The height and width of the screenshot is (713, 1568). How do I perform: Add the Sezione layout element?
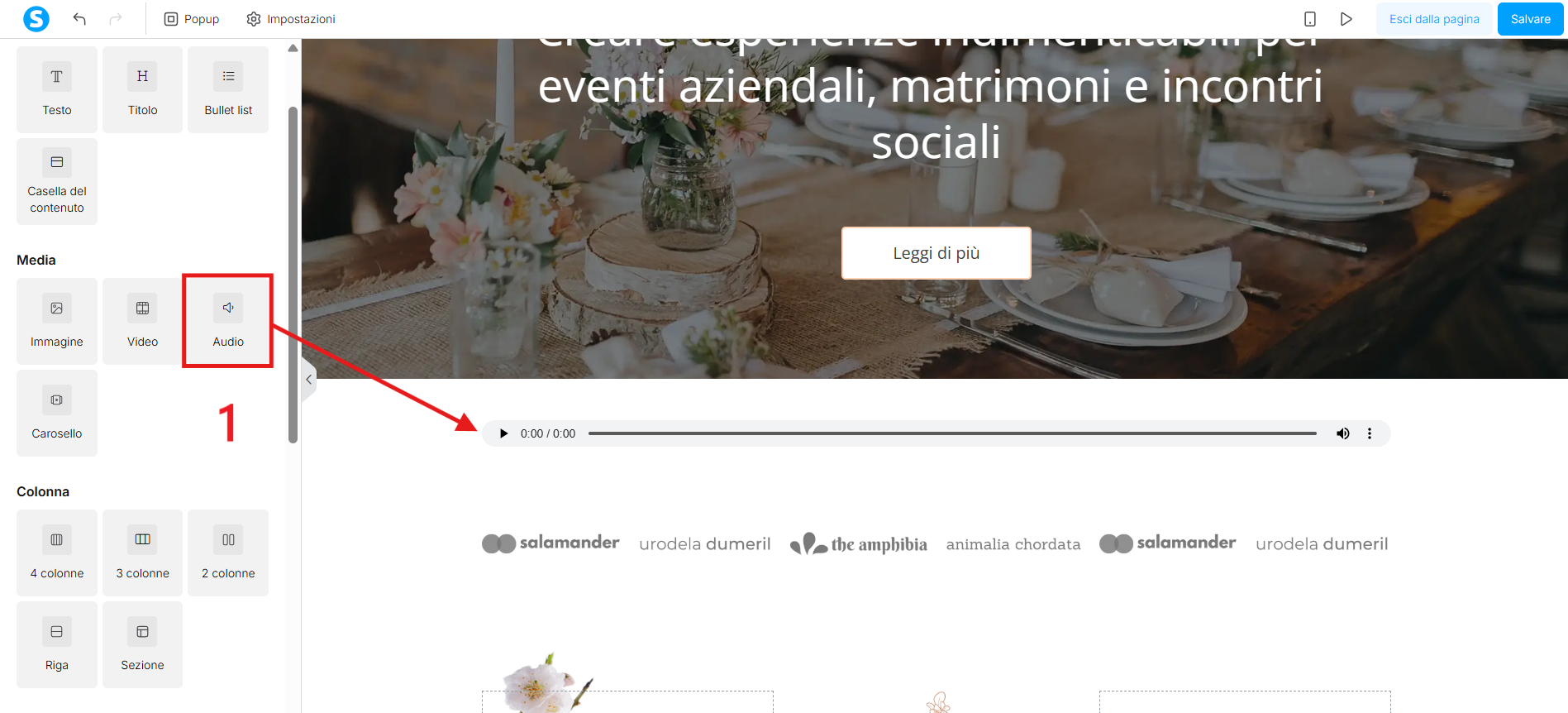[x=142, y=644]
